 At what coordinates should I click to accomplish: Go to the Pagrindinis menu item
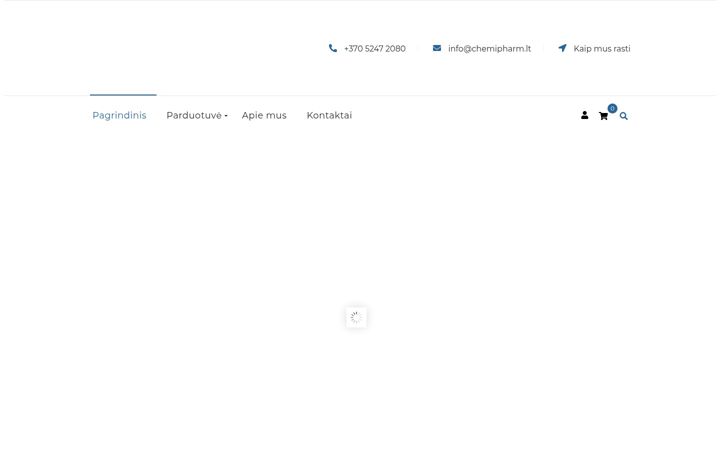click(x=119, y=116)
